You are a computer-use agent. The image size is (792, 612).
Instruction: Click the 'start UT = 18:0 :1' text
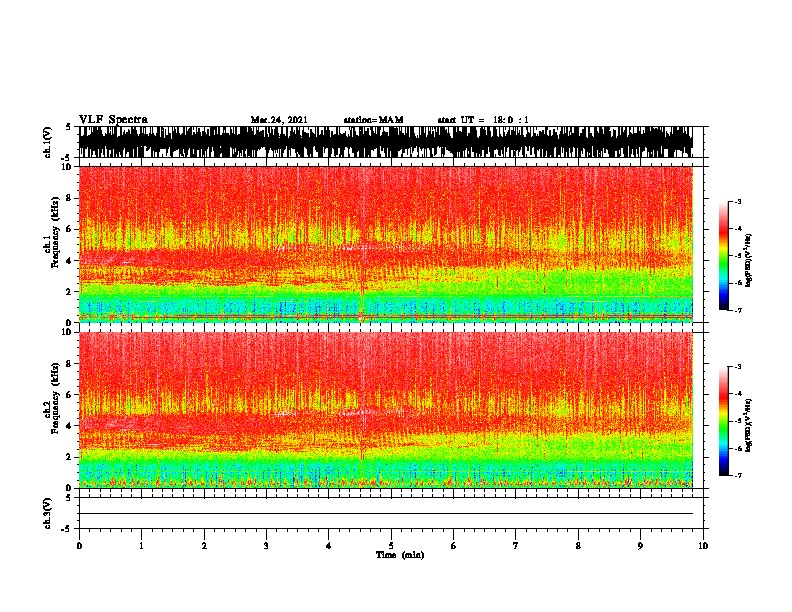tap(483, 120)
